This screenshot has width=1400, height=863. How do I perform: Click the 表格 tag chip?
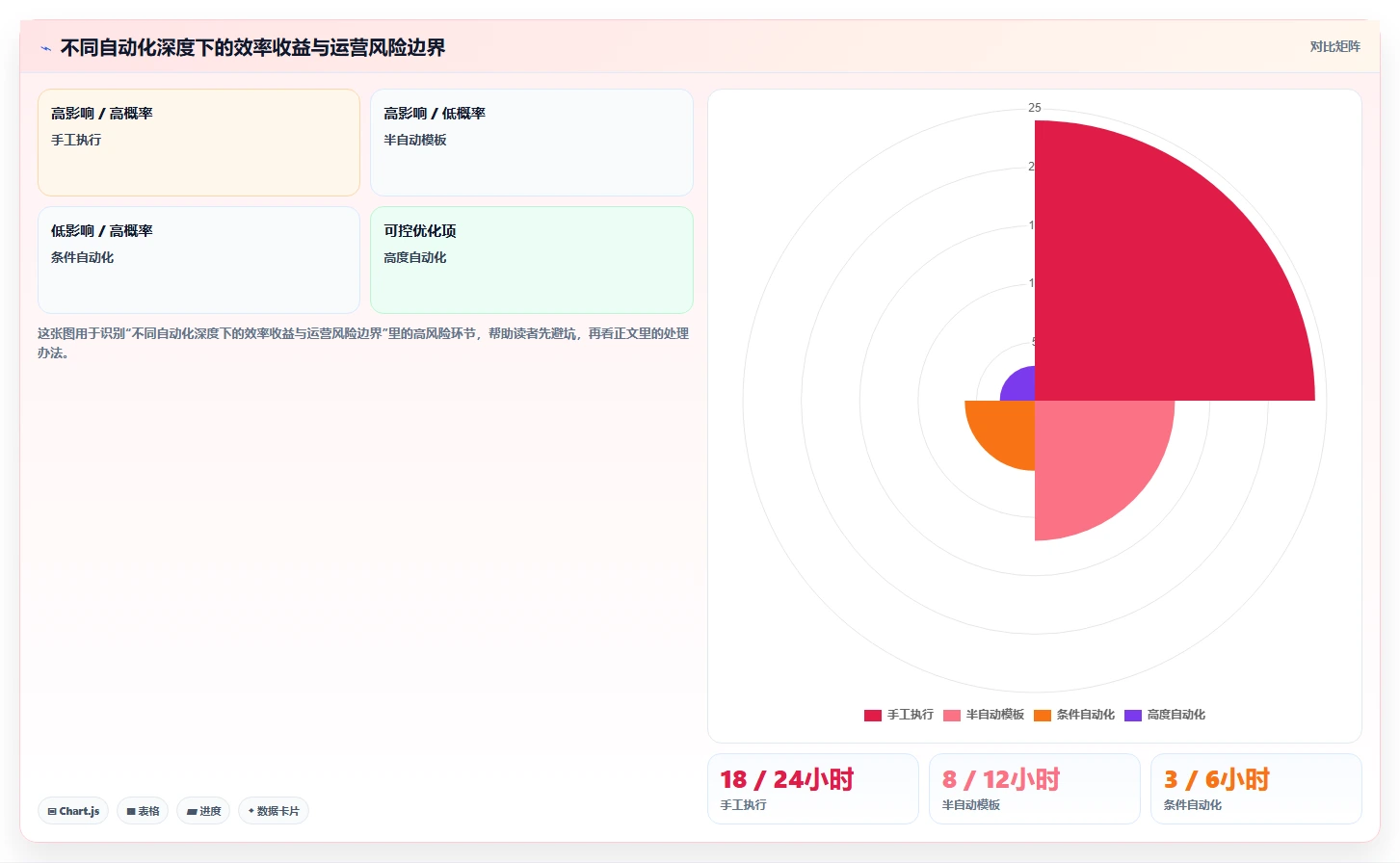[x=143, y=811]
